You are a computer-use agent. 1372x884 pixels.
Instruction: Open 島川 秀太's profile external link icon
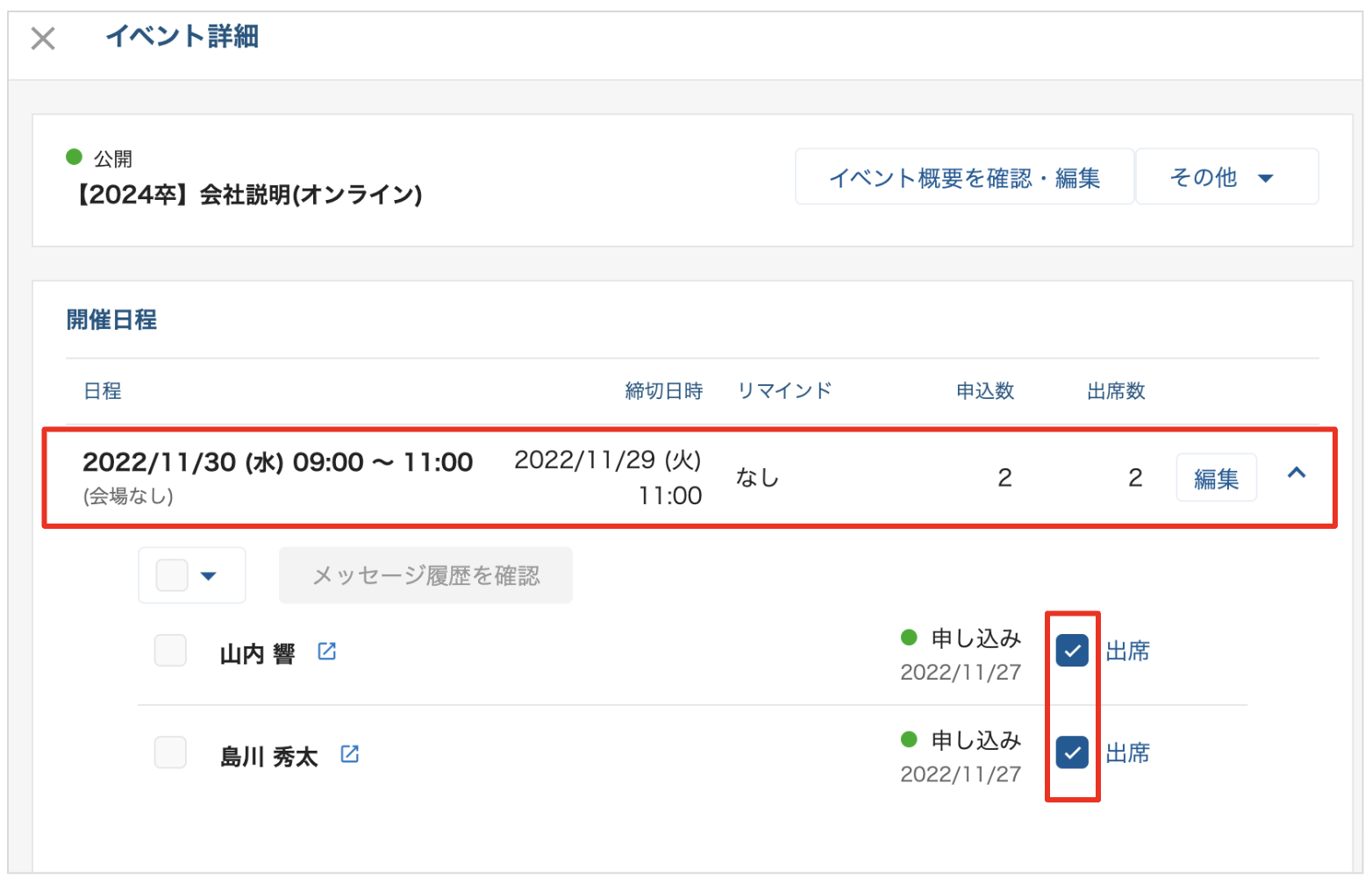point(350,753)
